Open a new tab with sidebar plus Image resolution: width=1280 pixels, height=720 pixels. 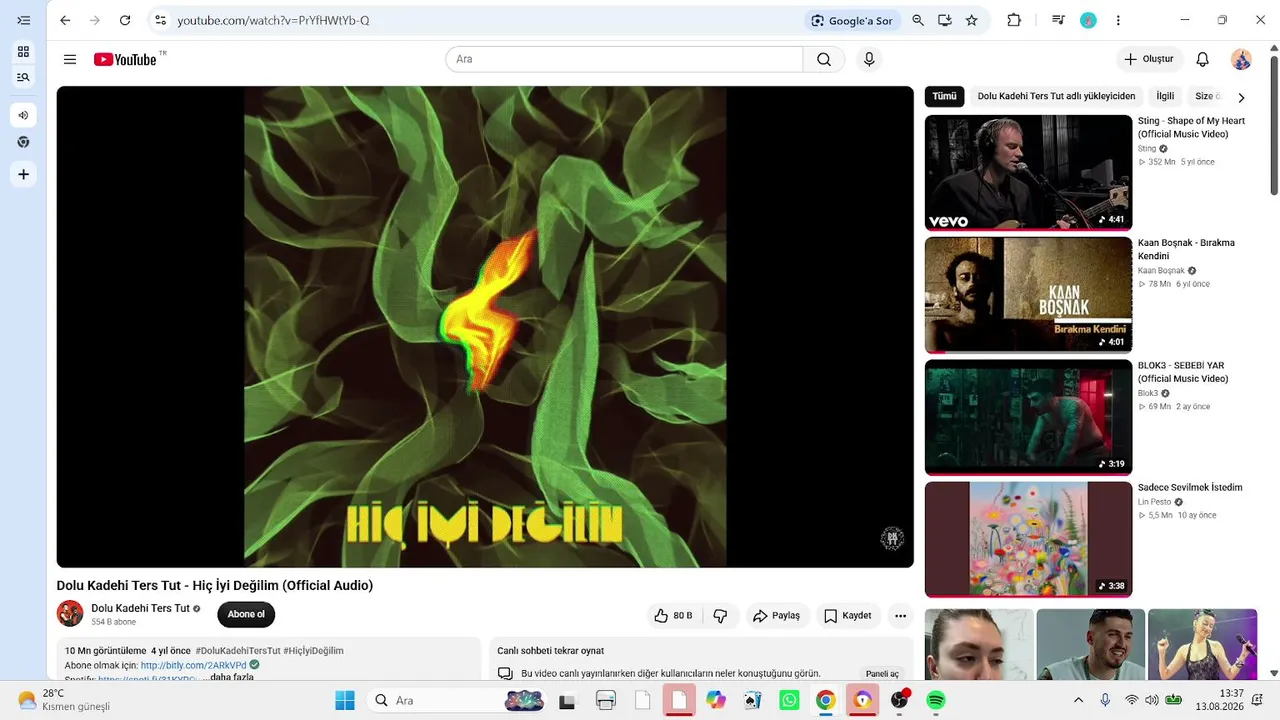23,175
